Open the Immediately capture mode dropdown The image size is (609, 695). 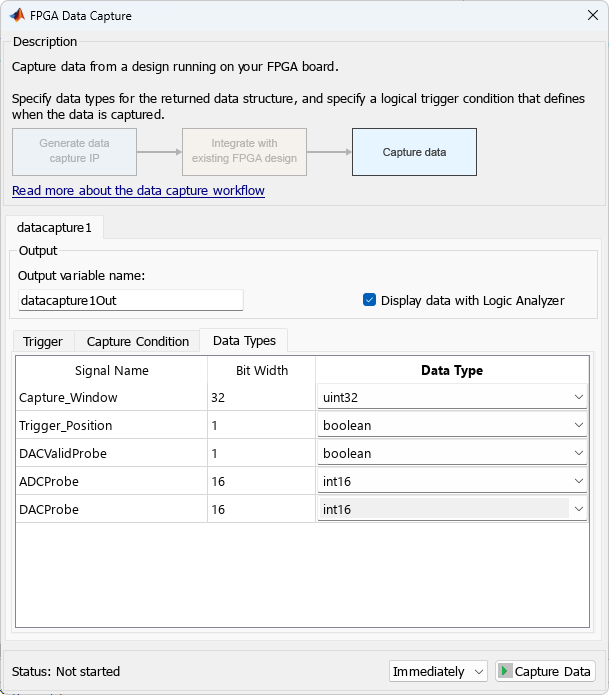click(438, 671)
